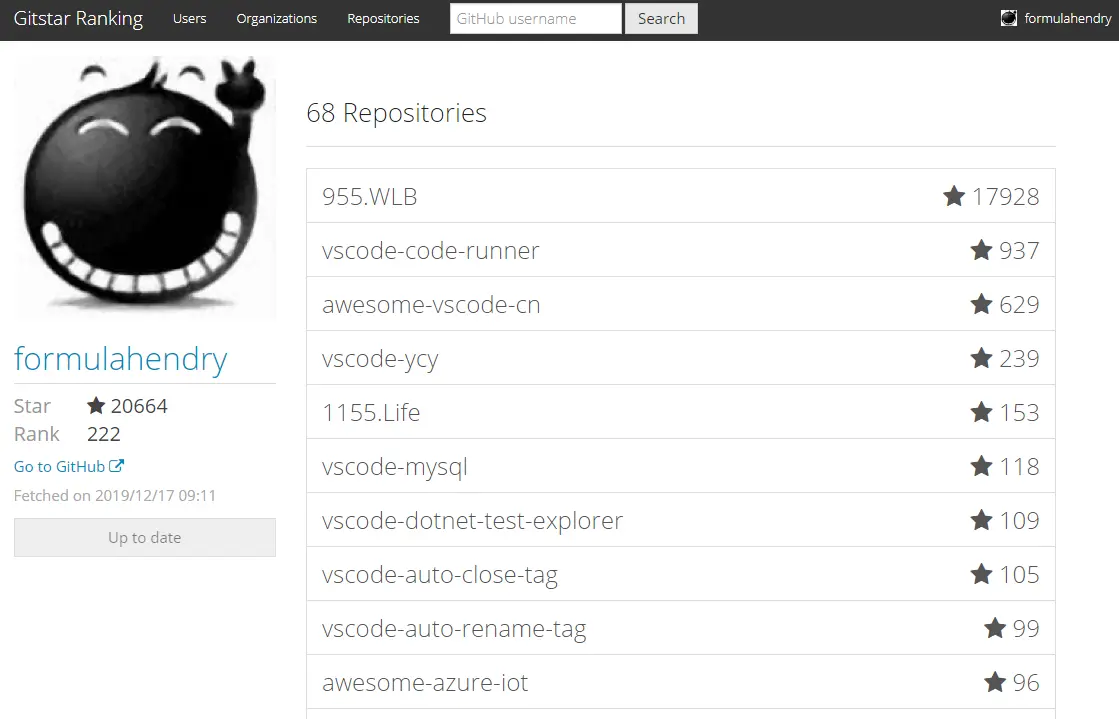Screen dimensions: 1119x719
Task: Click the star icon next to 118
Action: pos(981,466)
